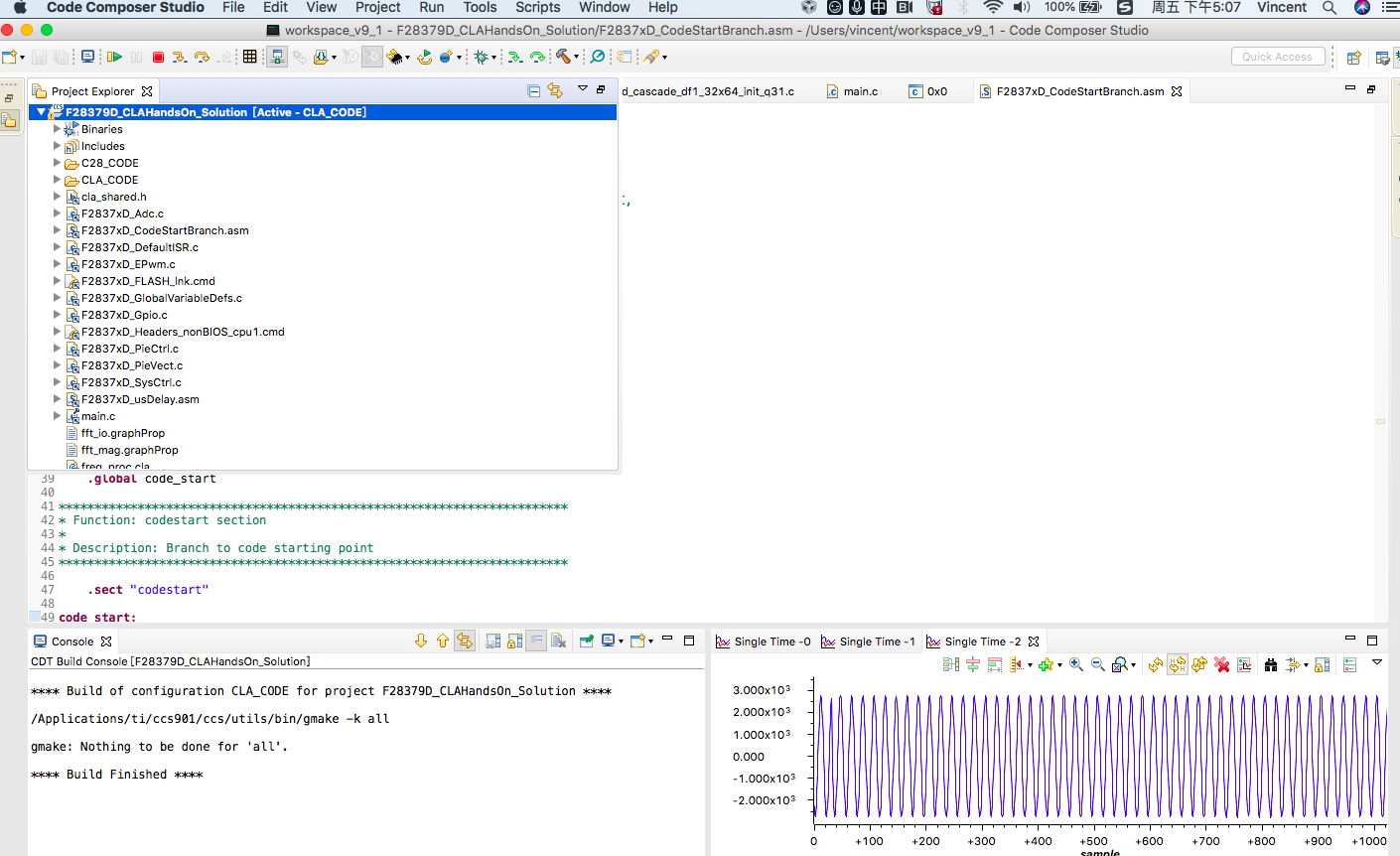Expand the Binaries tree node
Screen dimensions: 1400x856
(x=57, y=129)
